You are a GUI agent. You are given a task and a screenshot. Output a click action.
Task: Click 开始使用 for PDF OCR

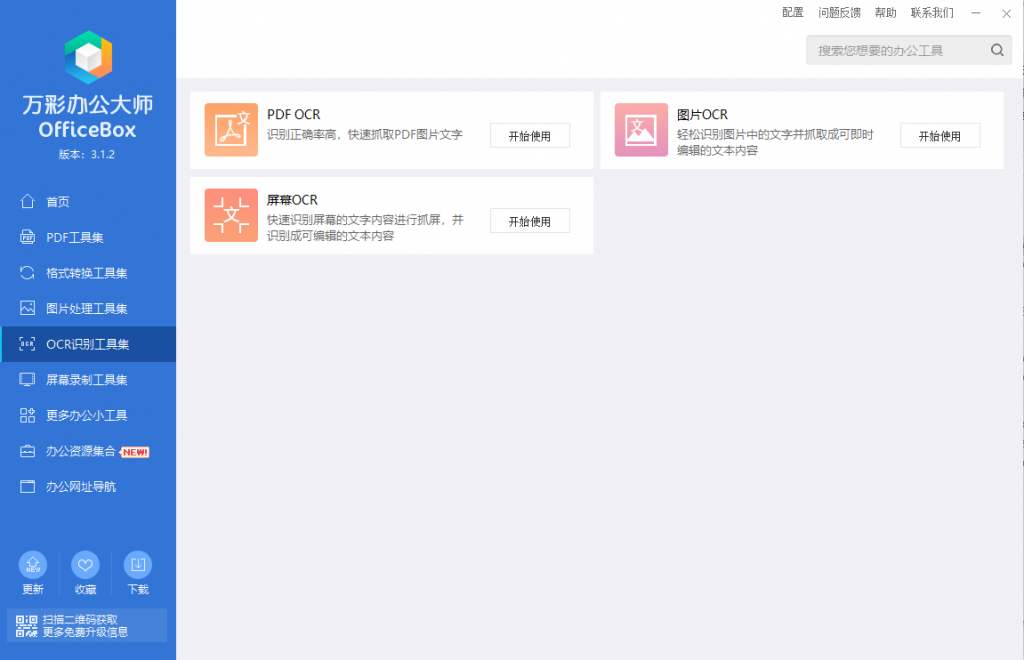tap(529, 133)
